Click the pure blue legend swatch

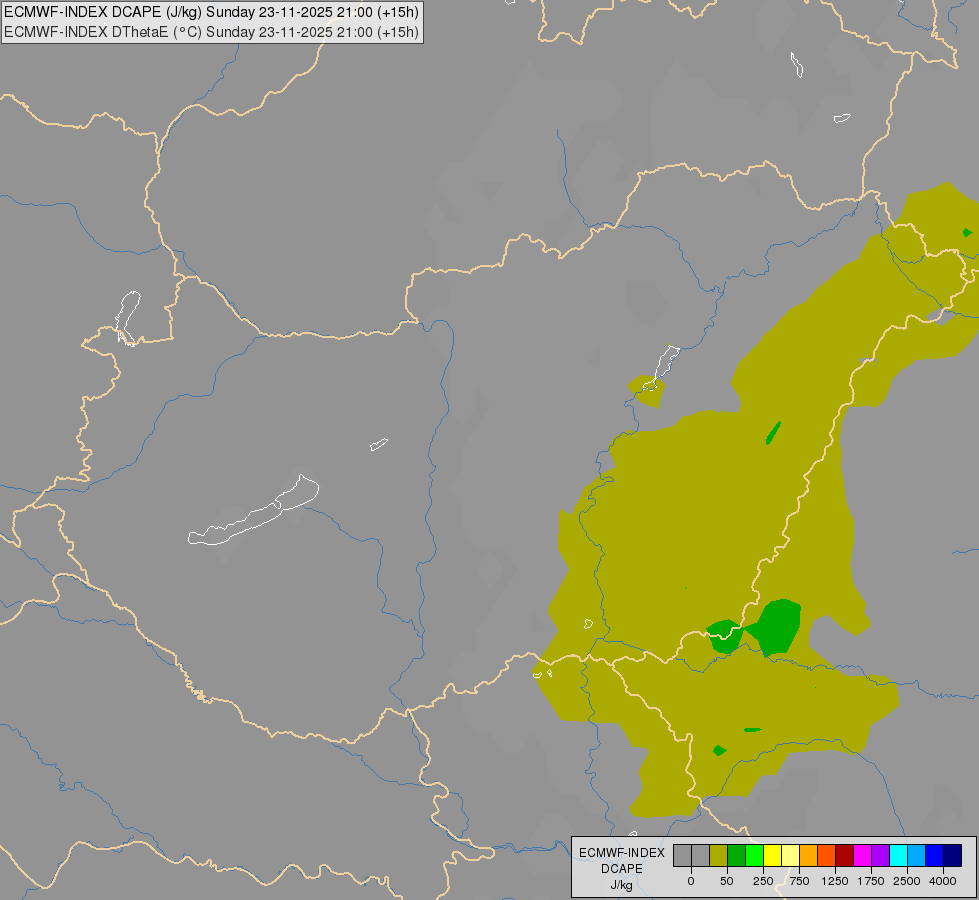click(x=935, y=856)
